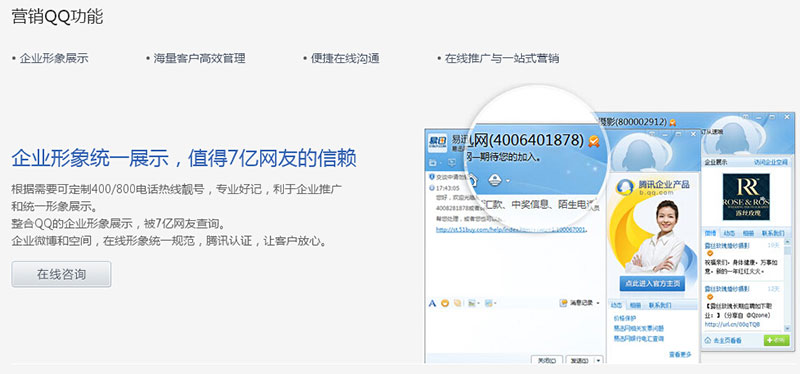Open 访问企业空间 link
Screen dimensions: 800x374
point(771,162)
